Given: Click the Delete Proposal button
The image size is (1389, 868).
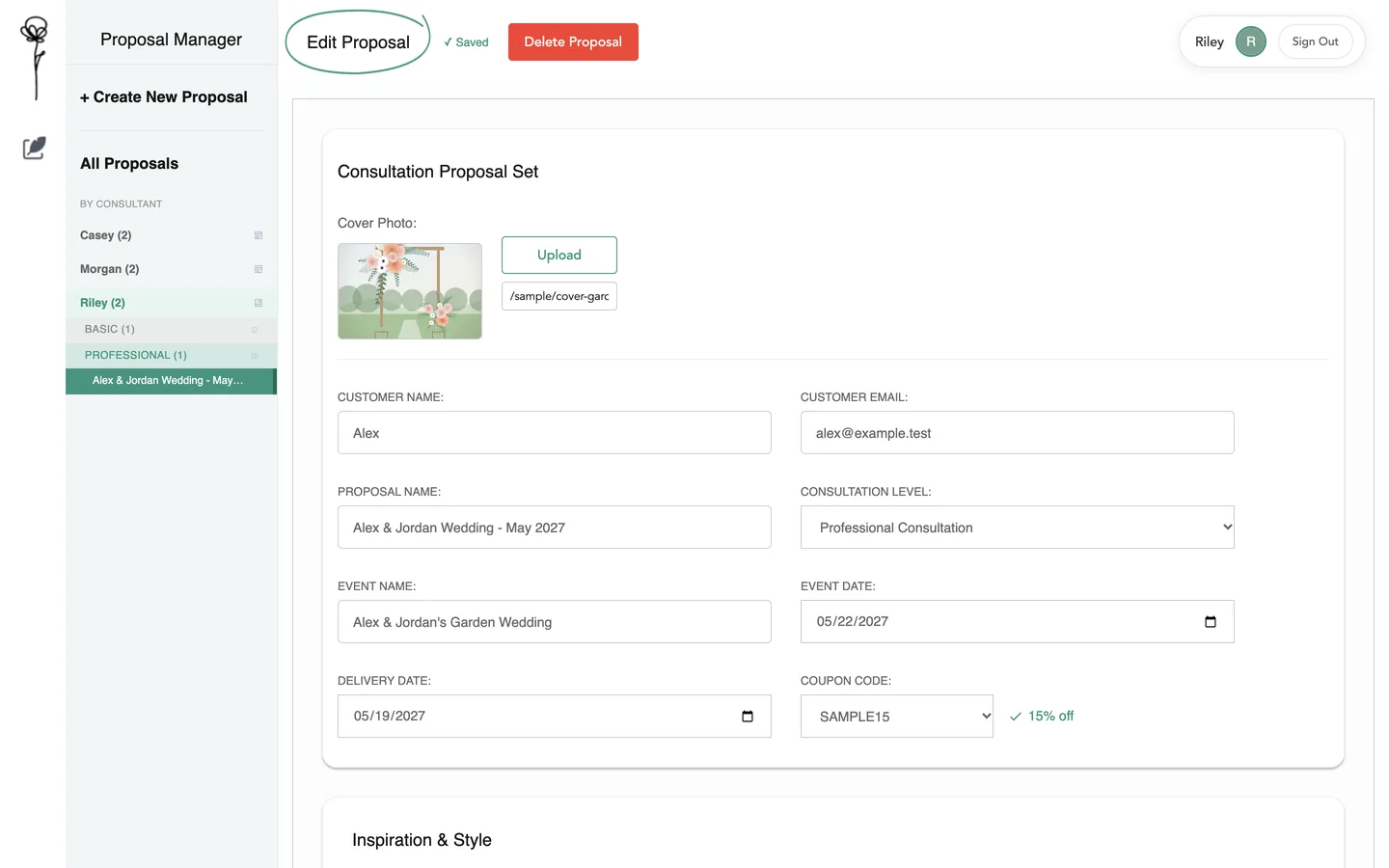Looking at the screenshot, I should (x=573, y=42).
